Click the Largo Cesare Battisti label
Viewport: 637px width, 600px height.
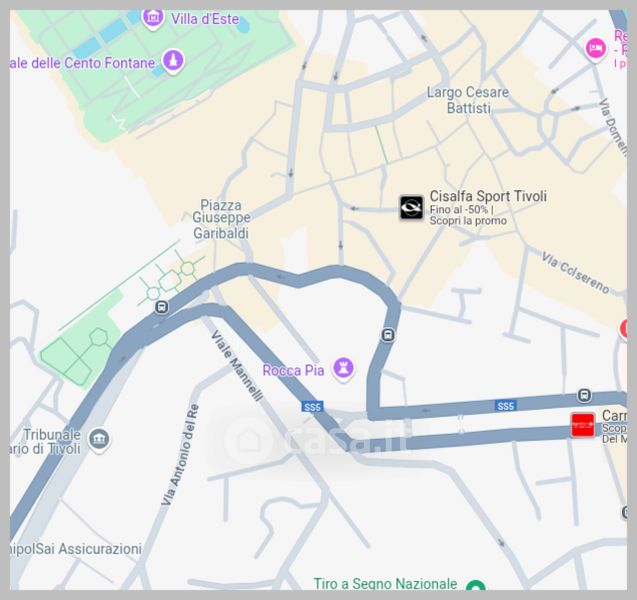(x=468, y=100)
